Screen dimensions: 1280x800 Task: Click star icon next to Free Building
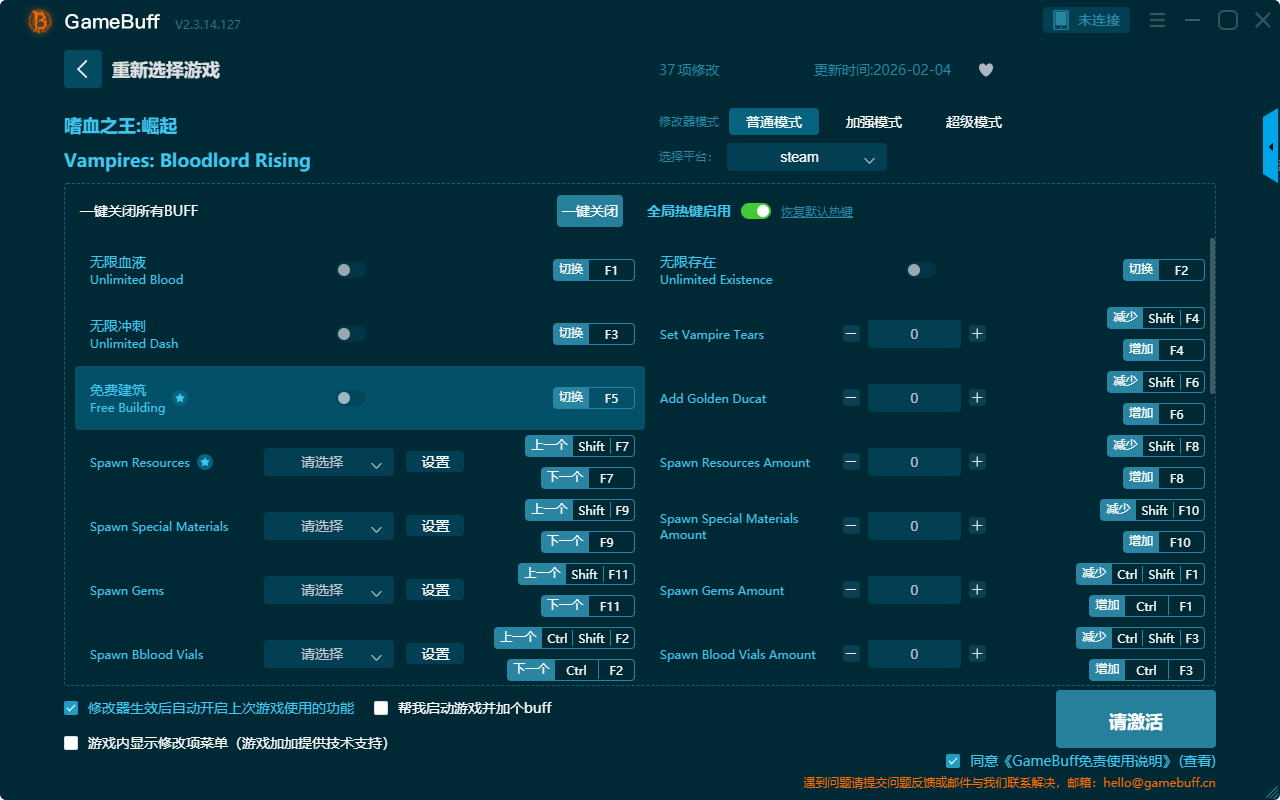pos(180,398)
